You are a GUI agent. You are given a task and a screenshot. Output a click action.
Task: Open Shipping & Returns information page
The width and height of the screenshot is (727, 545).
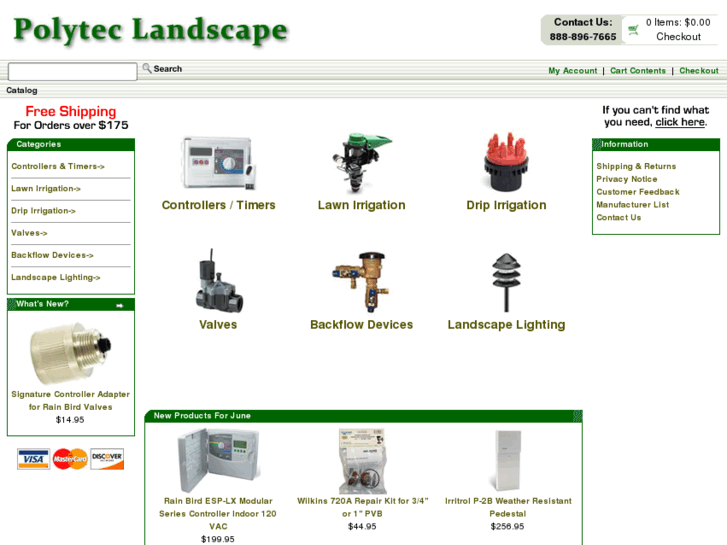[x=636, y=166]
